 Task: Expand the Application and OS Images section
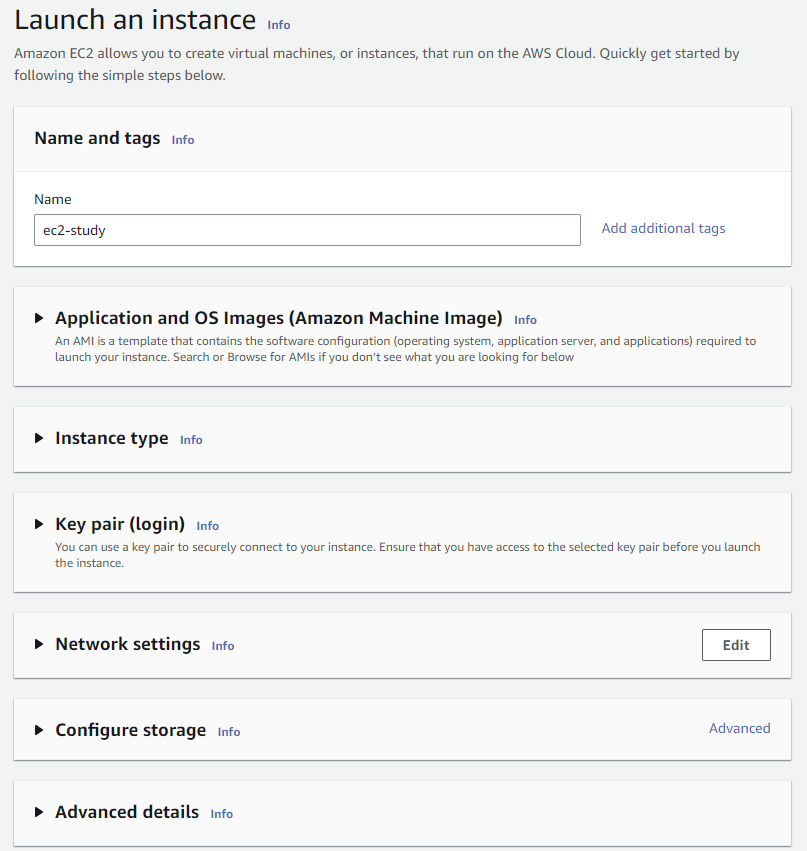pyautogui.click(x=39, y=318)
